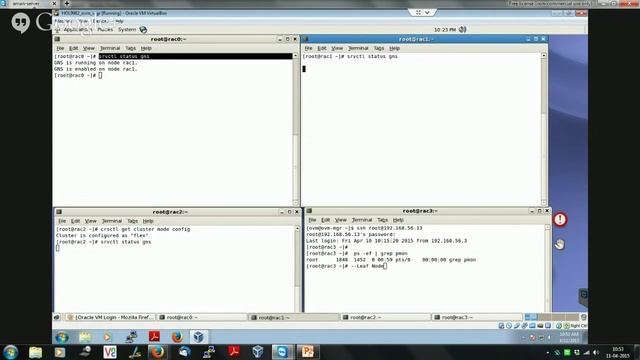Open Applications menu in GNOME panel

point(78,29)
